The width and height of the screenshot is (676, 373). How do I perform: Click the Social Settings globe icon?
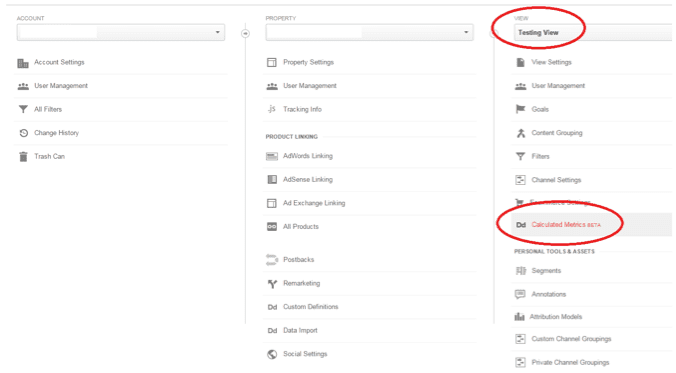coord(272,354)
